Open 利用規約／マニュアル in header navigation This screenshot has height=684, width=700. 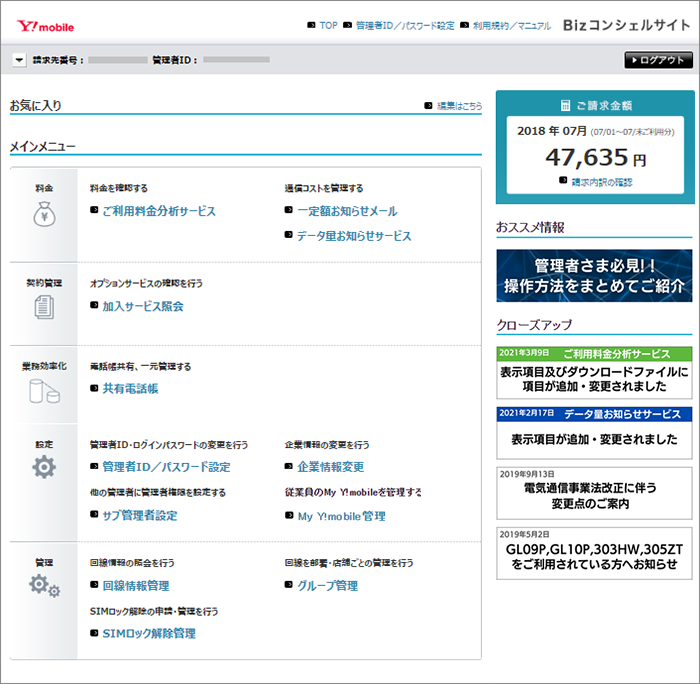point(512,25)
